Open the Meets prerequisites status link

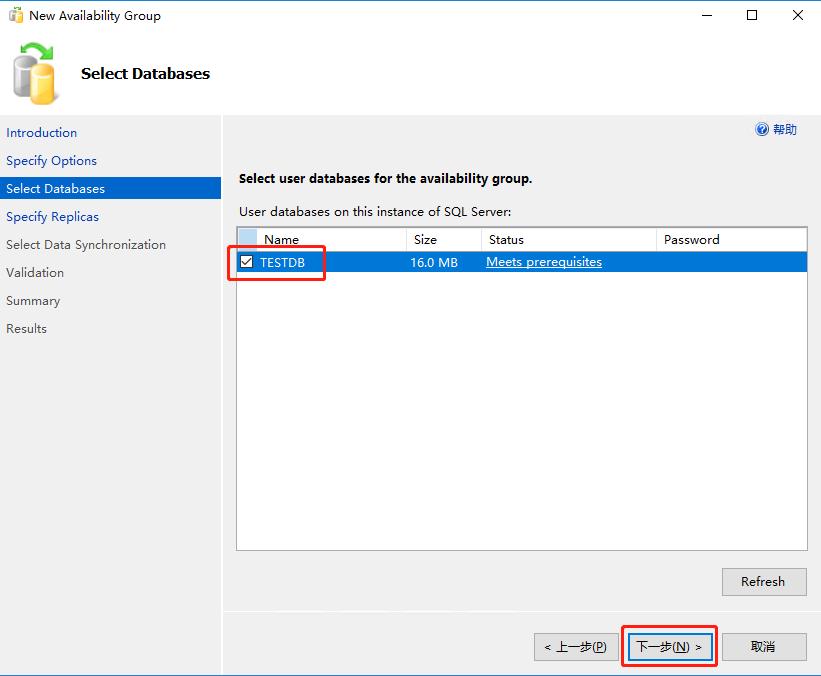coord(544,262)
